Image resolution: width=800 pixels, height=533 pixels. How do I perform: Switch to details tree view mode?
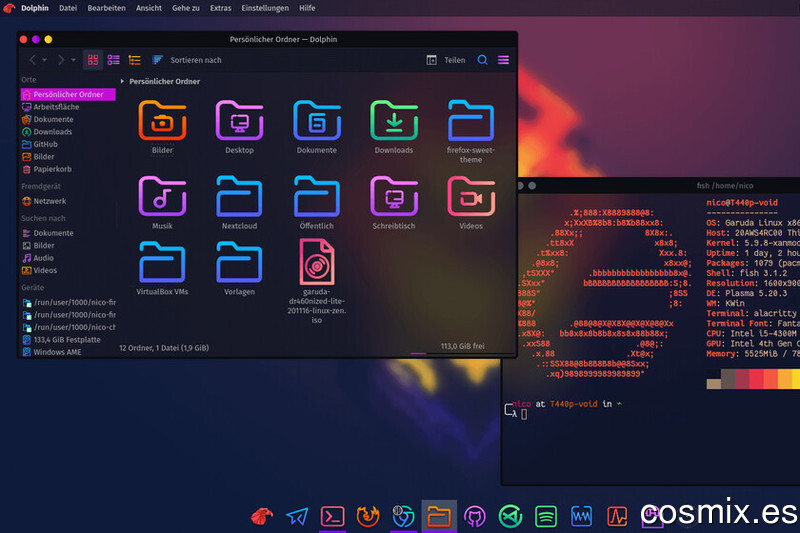[134, 60]
